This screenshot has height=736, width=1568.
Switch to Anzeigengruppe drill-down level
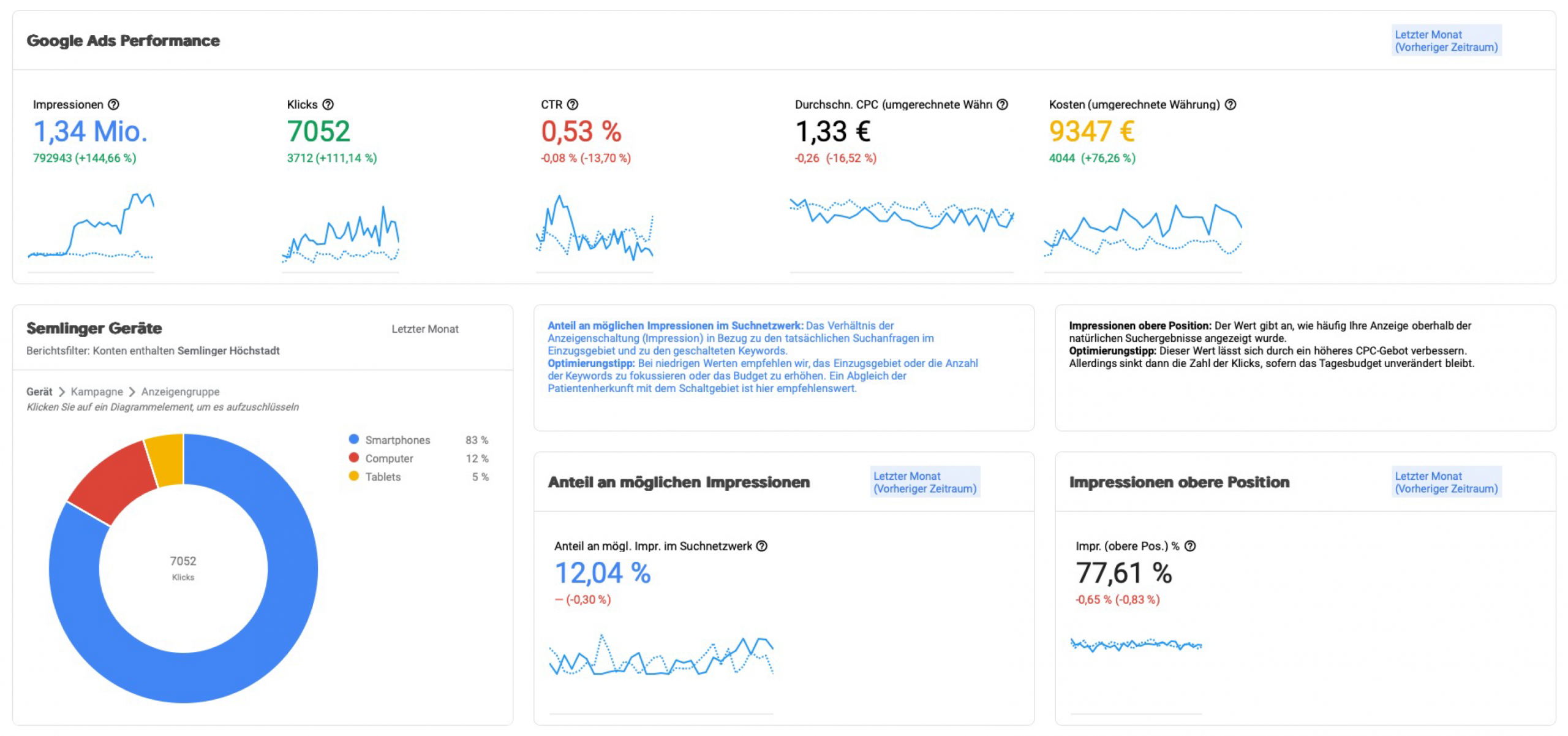[x=180, y=392]
